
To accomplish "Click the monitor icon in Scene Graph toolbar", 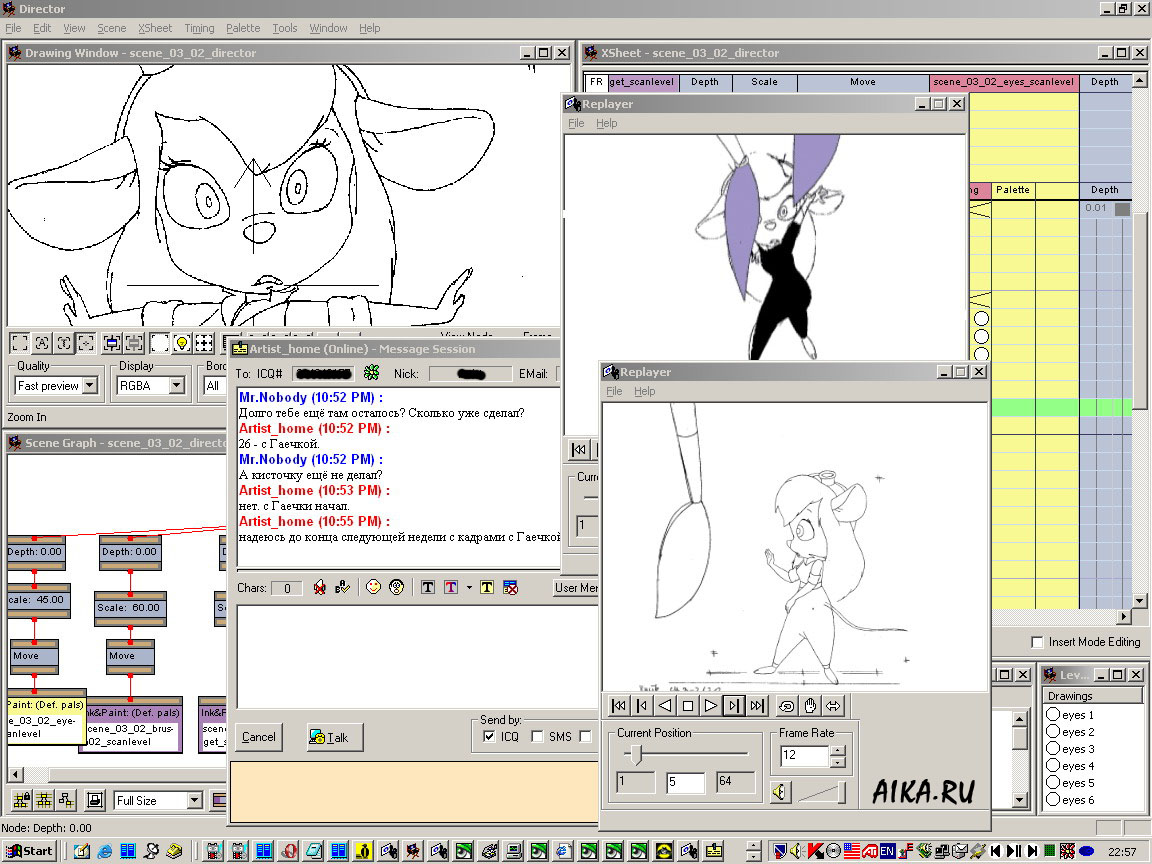I will click(95, 800).
